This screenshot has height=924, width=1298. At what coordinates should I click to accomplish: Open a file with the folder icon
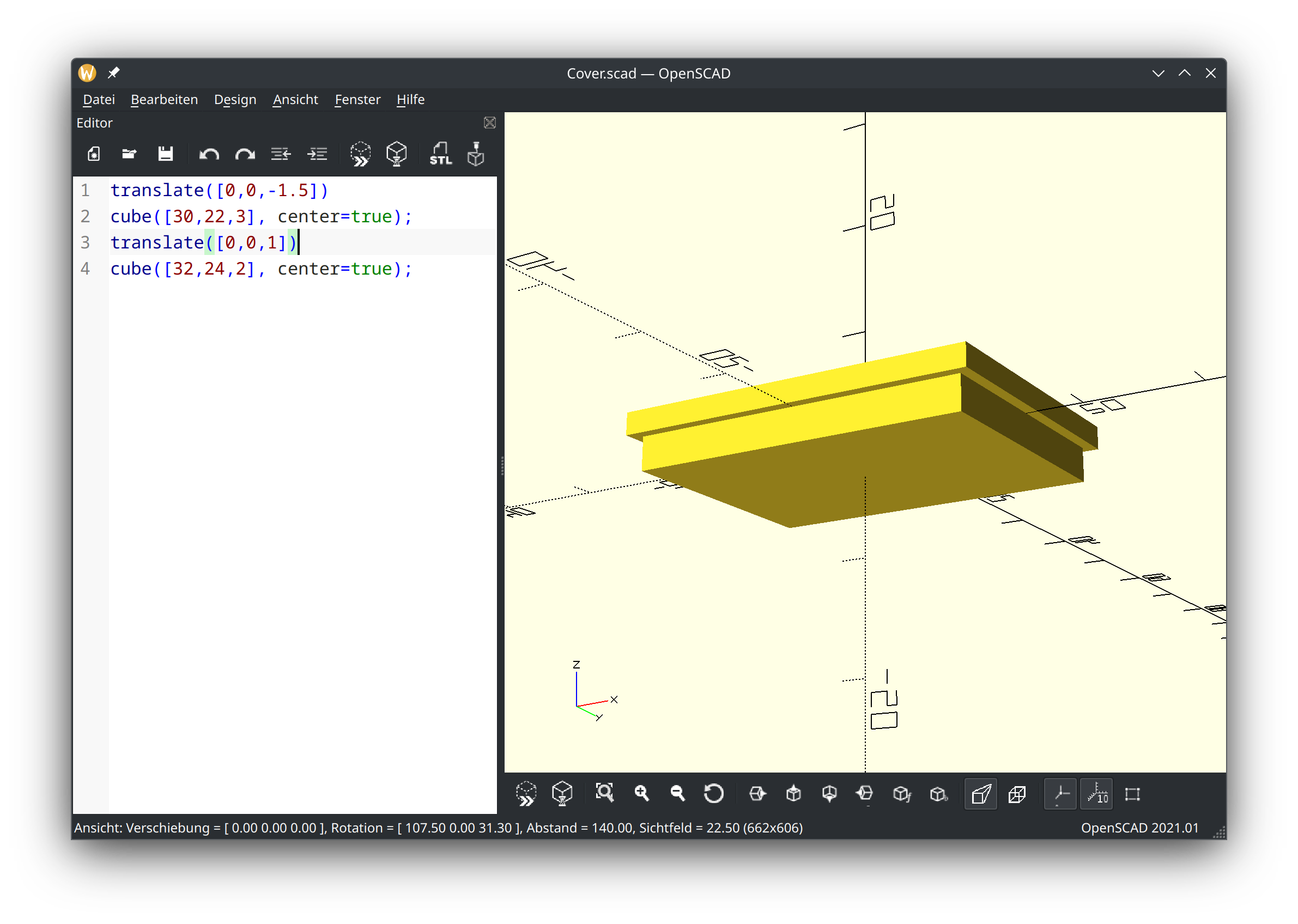click(x=130, y=154)
